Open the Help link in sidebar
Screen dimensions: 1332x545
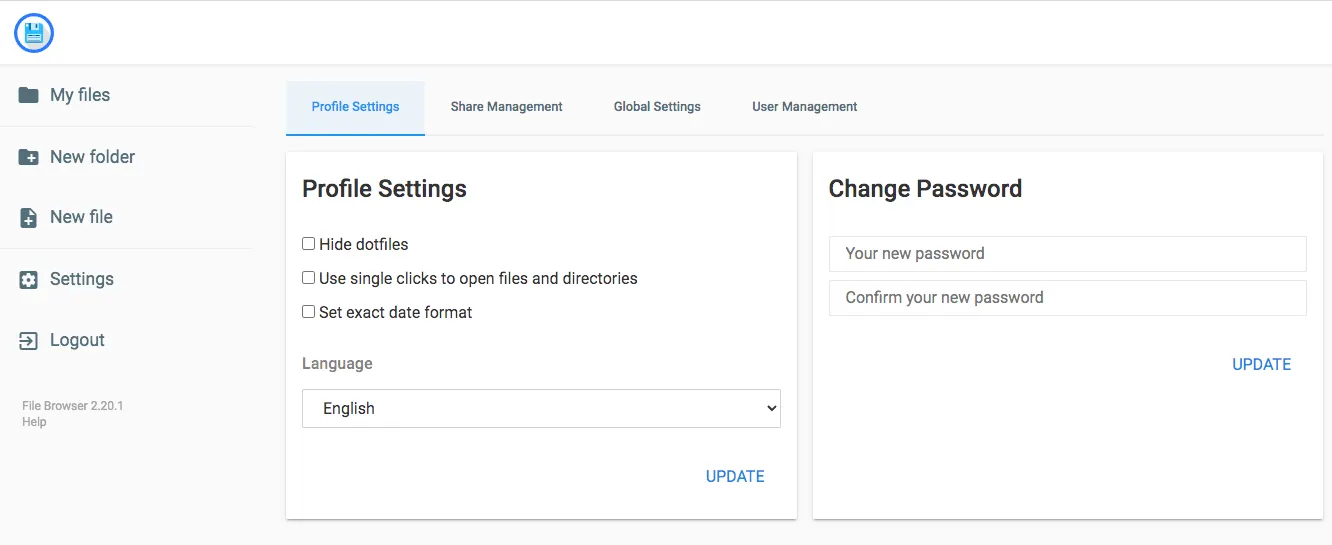point(34,422)
